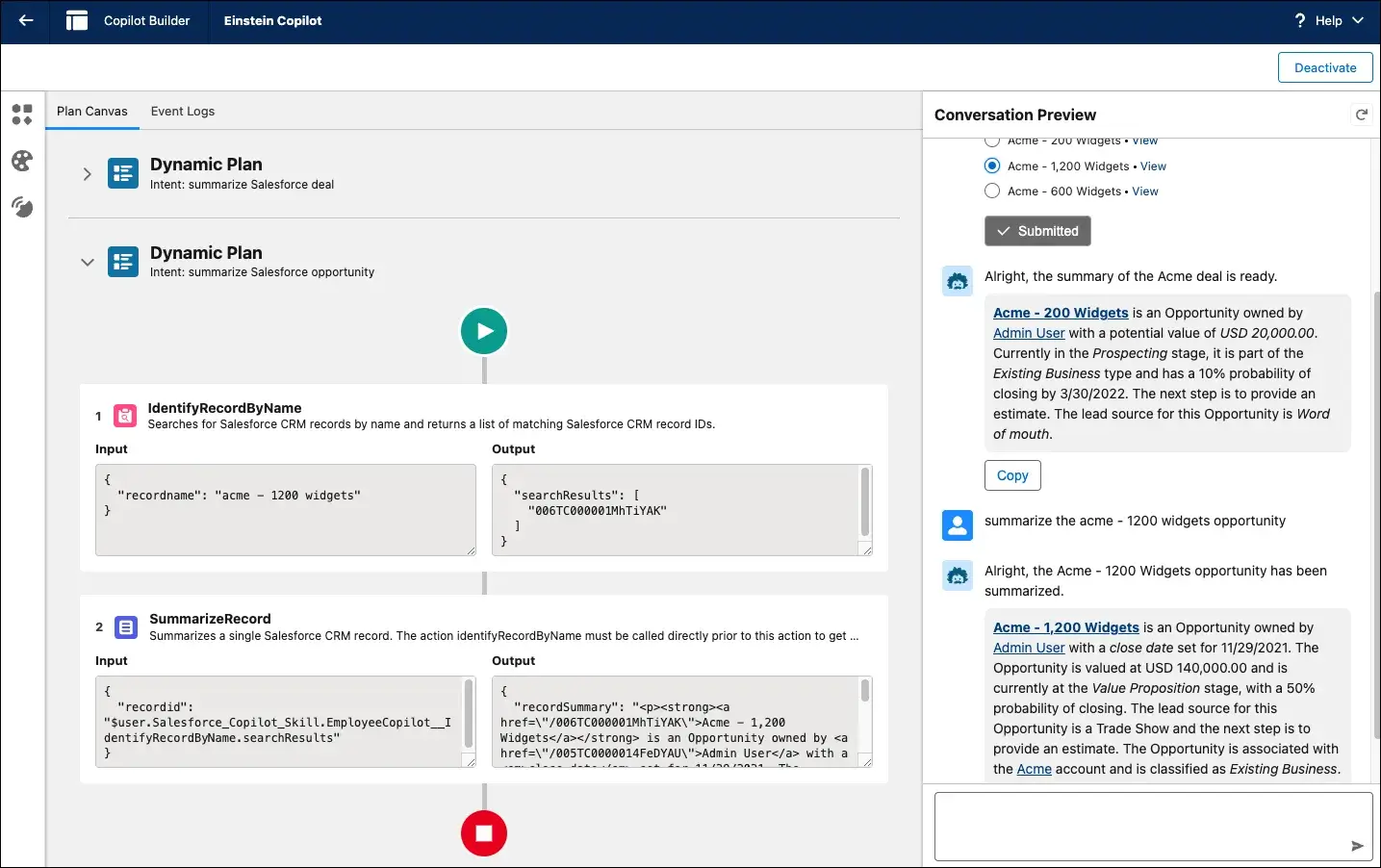Open the Help dropdown chevron
This screenshot has width=1381, height=868.
coord(1358,20)
